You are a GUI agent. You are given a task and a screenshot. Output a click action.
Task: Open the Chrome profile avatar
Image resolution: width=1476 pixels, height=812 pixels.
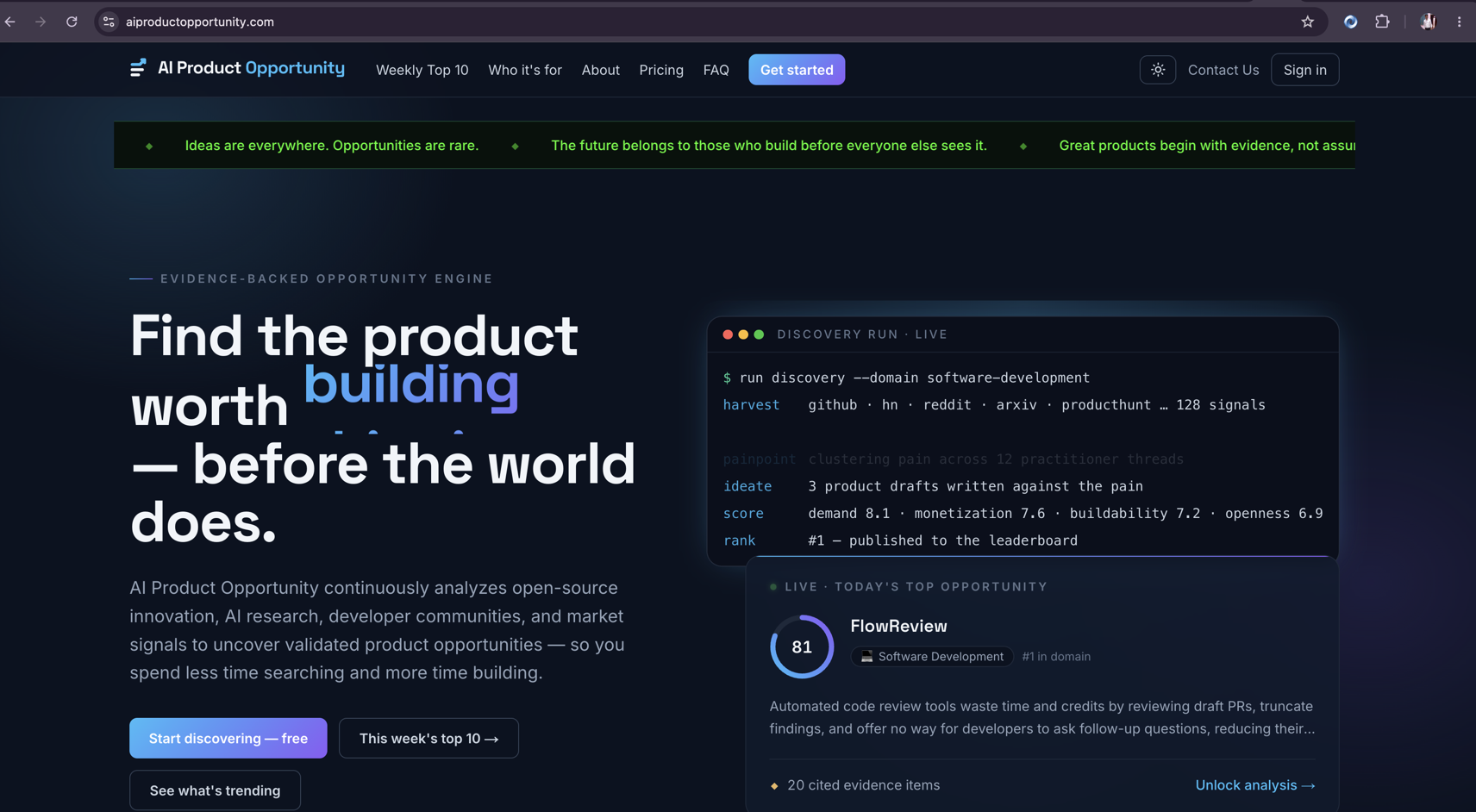click(1428, 22)
